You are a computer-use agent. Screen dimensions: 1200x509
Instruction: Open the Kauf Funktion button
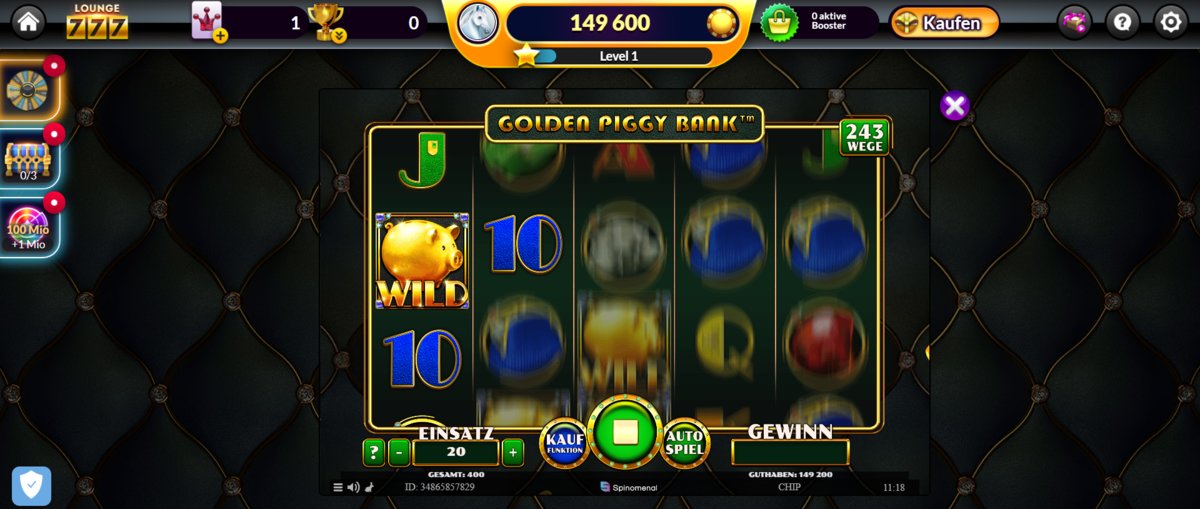(564, 443)
